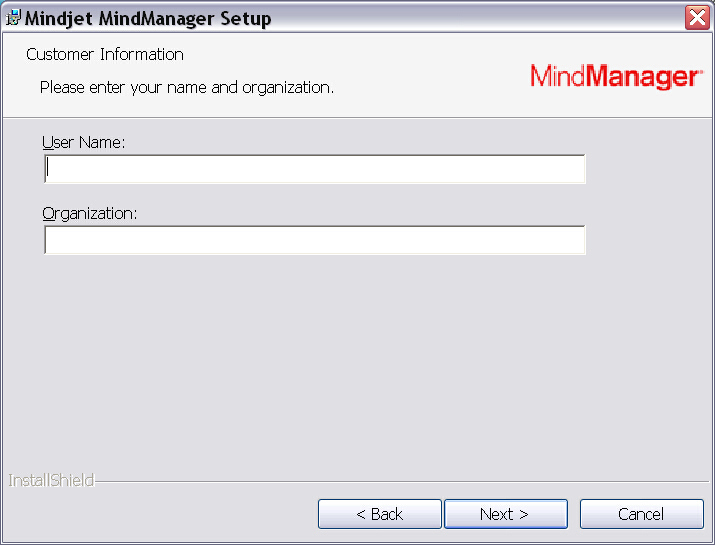Proceed with the Next button
The height and width of the screenshot is (545, 715).
click(506, 514)
